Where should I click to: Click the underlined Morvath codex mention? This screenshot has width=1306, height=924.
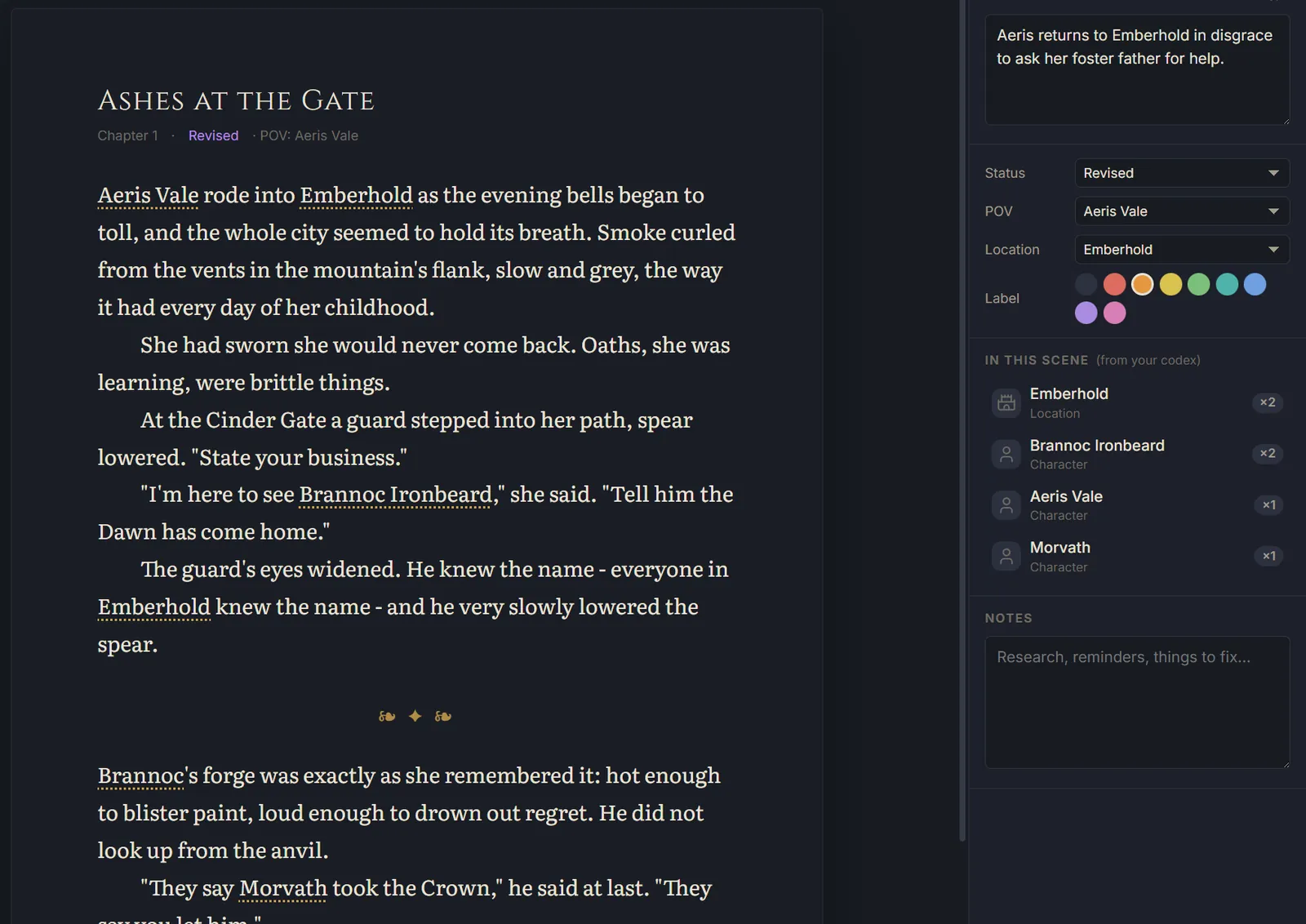pyautogui.click(x=282, y=888)
